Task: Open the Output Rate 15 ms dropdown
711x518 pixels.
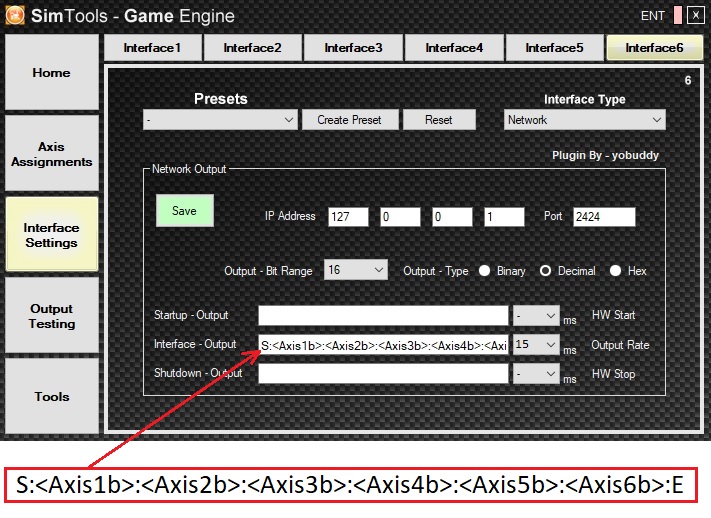Action: pyautogui.click(x=536, y=345)
